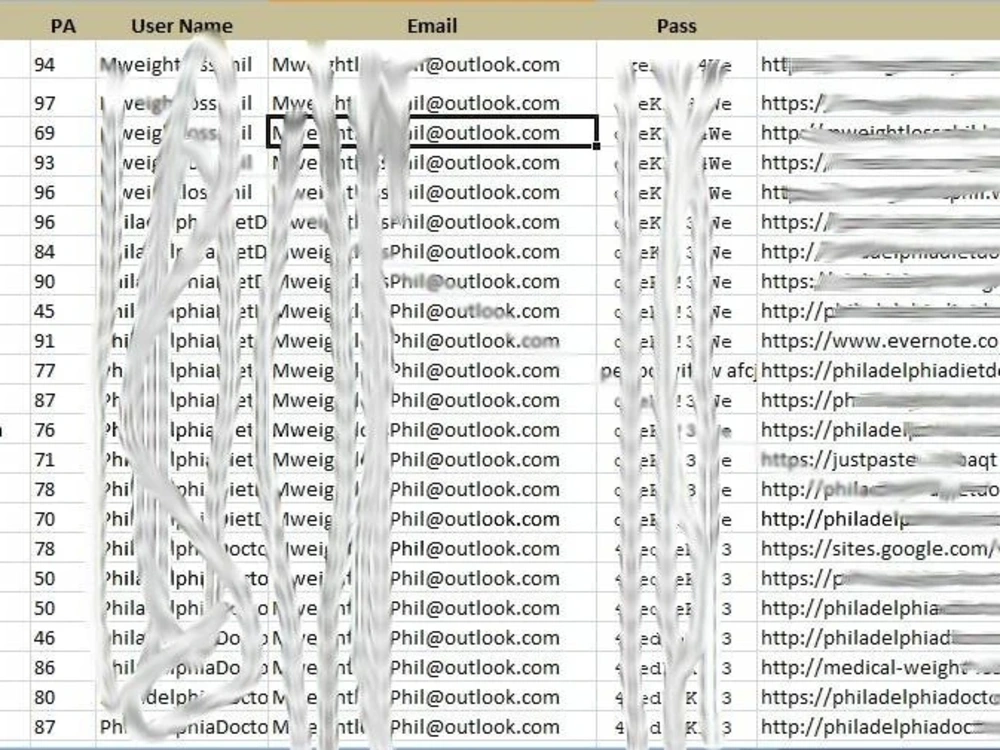Select the PA cell showing 46
This screenshot has width=1000, height=750.
point(62,638)
